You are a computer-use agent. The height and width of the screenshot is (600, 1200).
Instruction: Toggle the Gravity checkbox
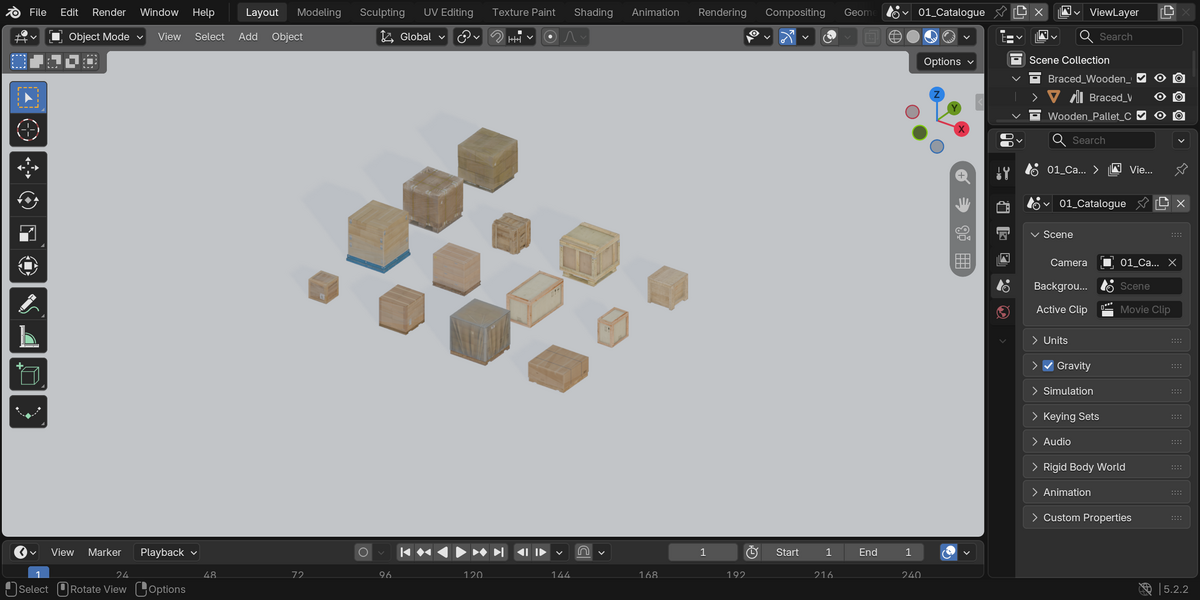pyautogui.click(x=1048, y=366)
